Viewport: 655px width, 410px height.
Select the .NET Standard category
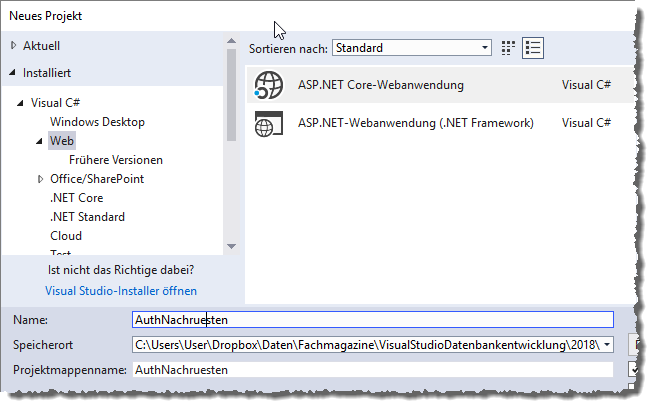pos(87,217)
